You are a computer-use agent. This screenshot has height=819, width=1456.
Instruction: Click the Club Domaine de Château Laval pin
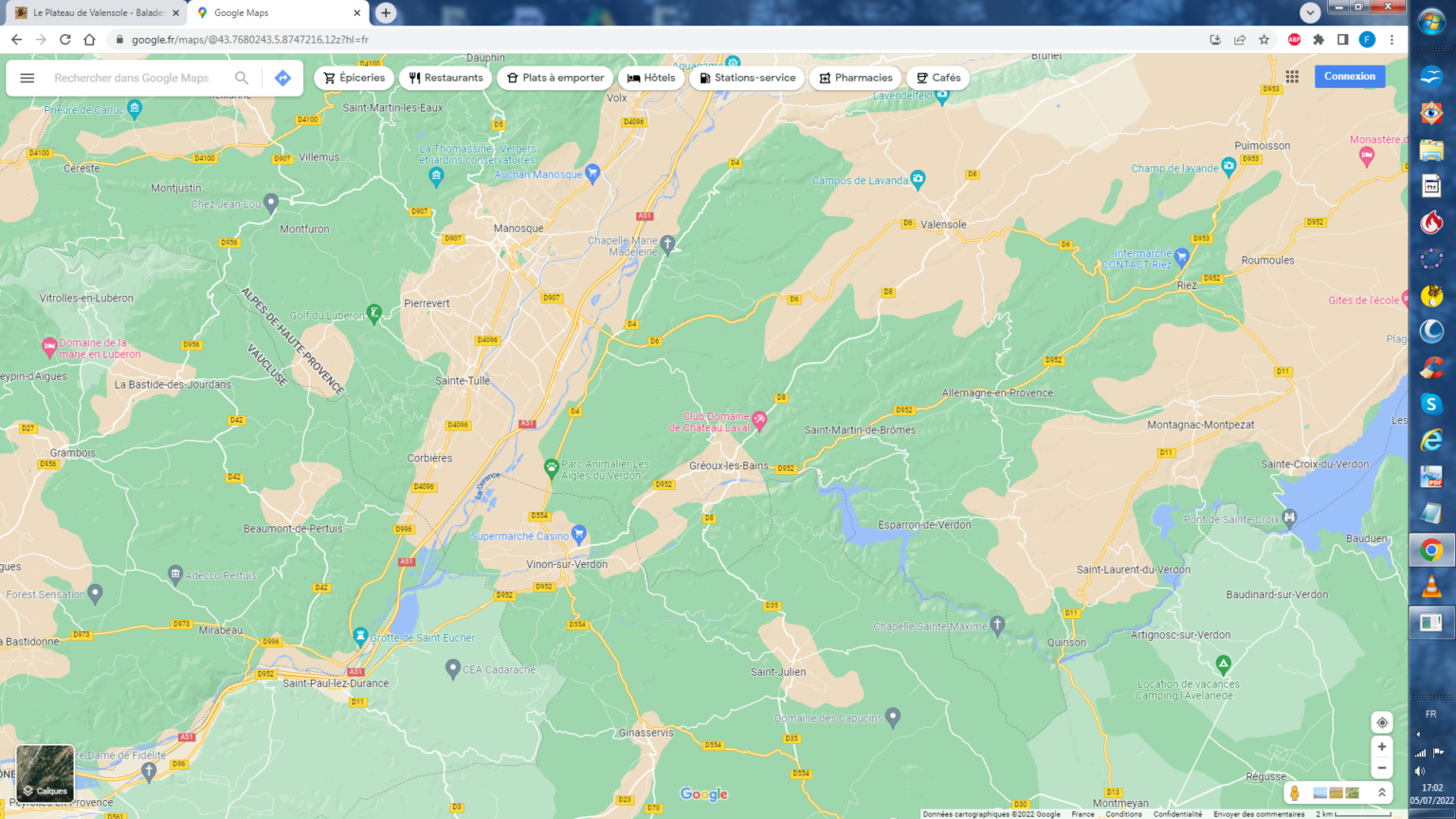pos(759,419)
